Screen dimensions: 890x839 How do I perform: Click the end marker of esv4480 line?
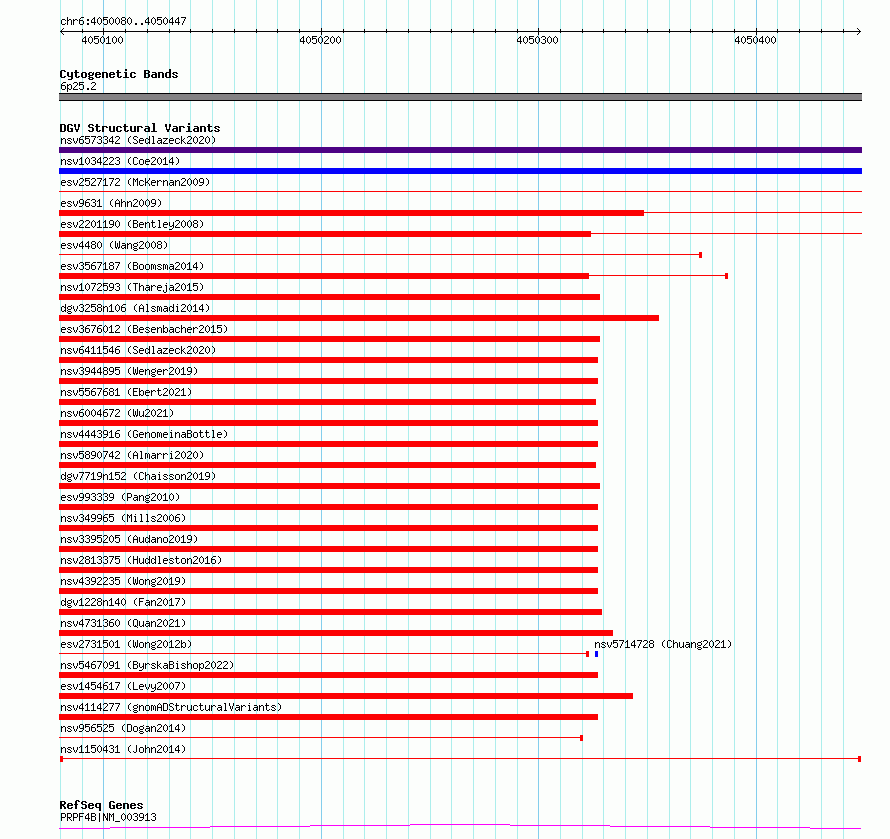(700, 255)
